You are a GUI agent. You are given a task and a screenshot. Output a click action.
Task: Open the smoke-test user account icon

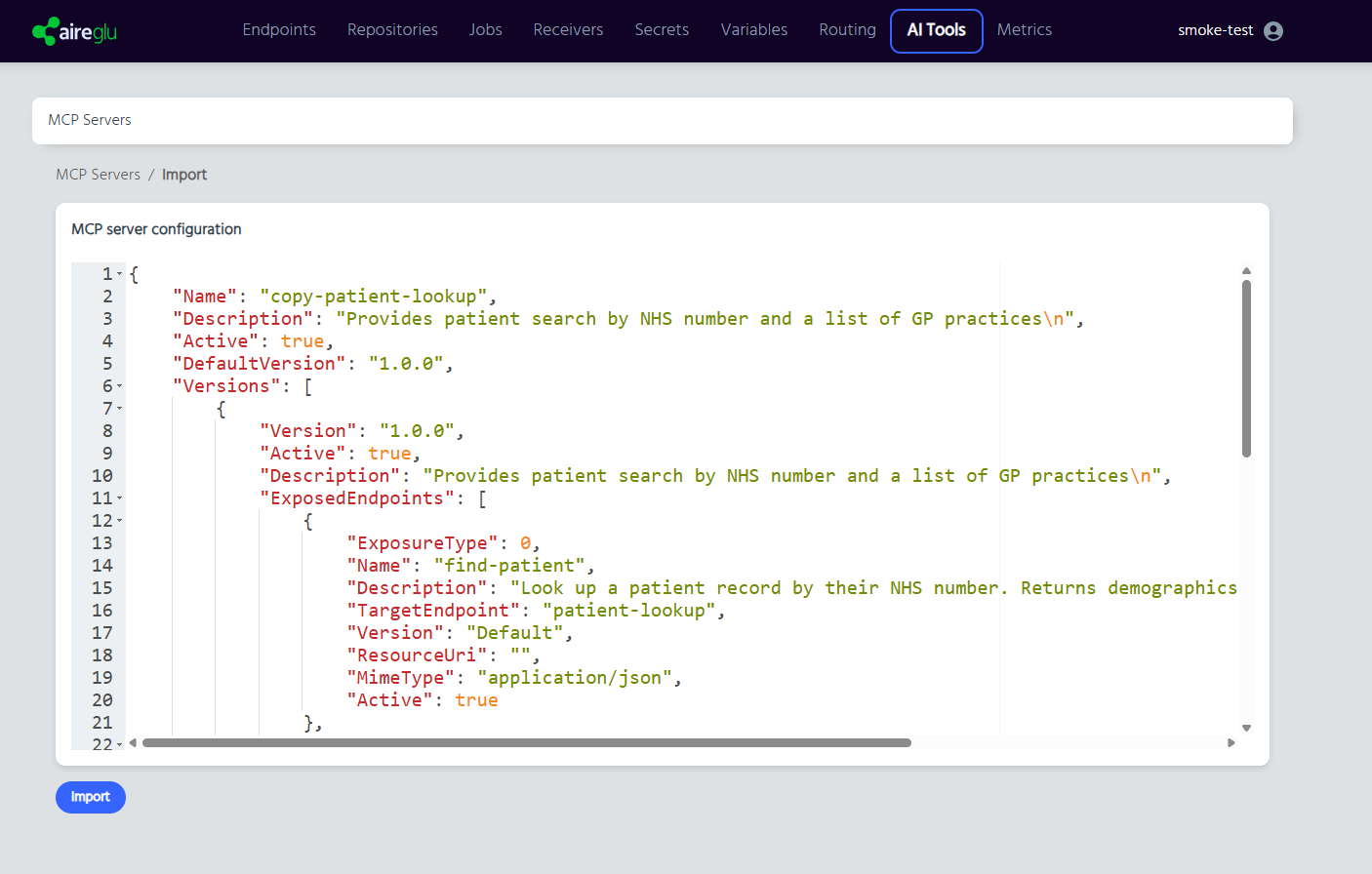point(1272,31)
